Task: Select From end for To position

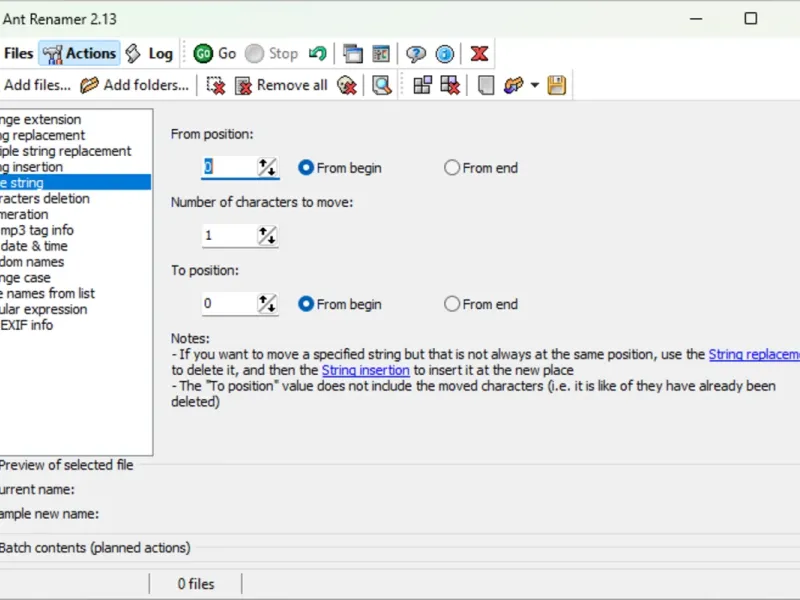Action: pyautogui.click(x=481, y=305)
